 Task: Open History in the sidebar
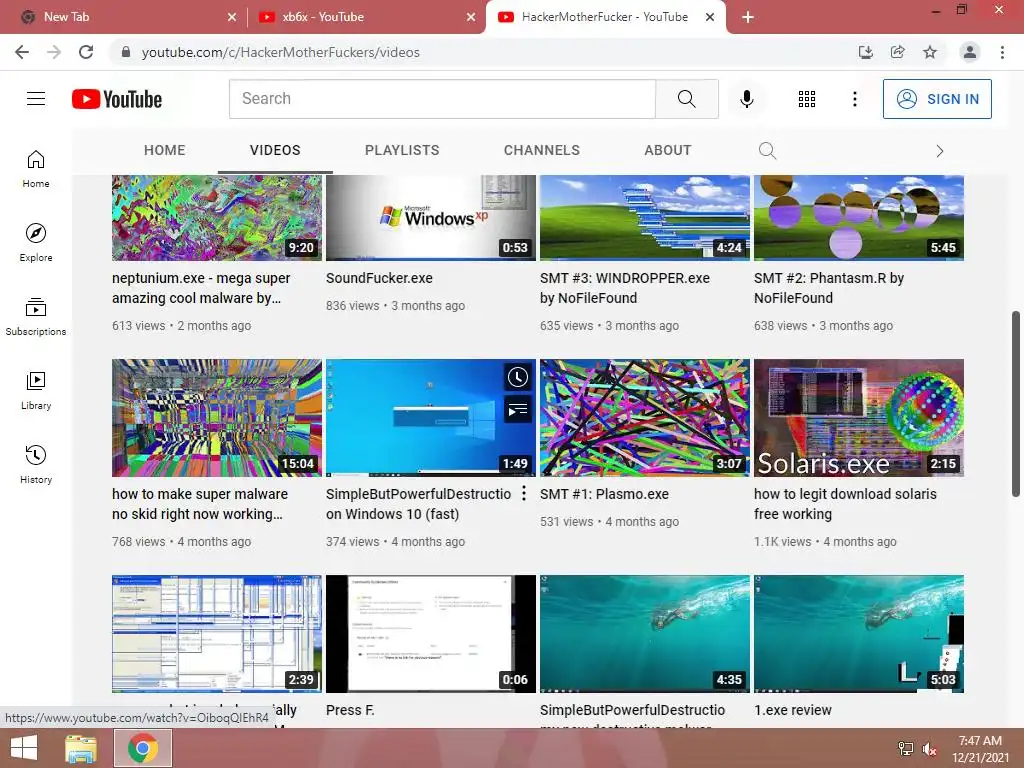36,464
